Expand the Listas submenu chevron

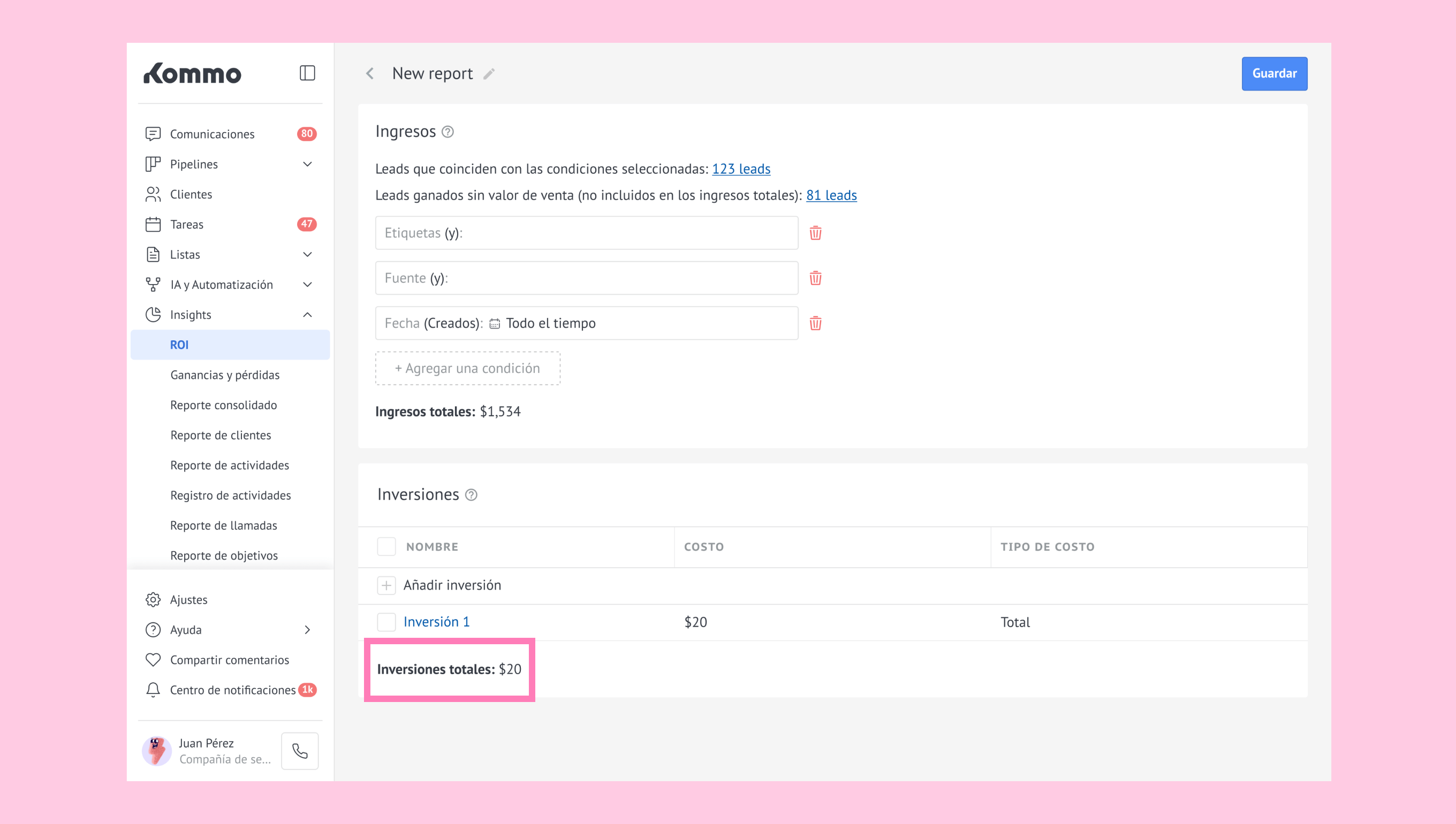(x=307, y=255)
